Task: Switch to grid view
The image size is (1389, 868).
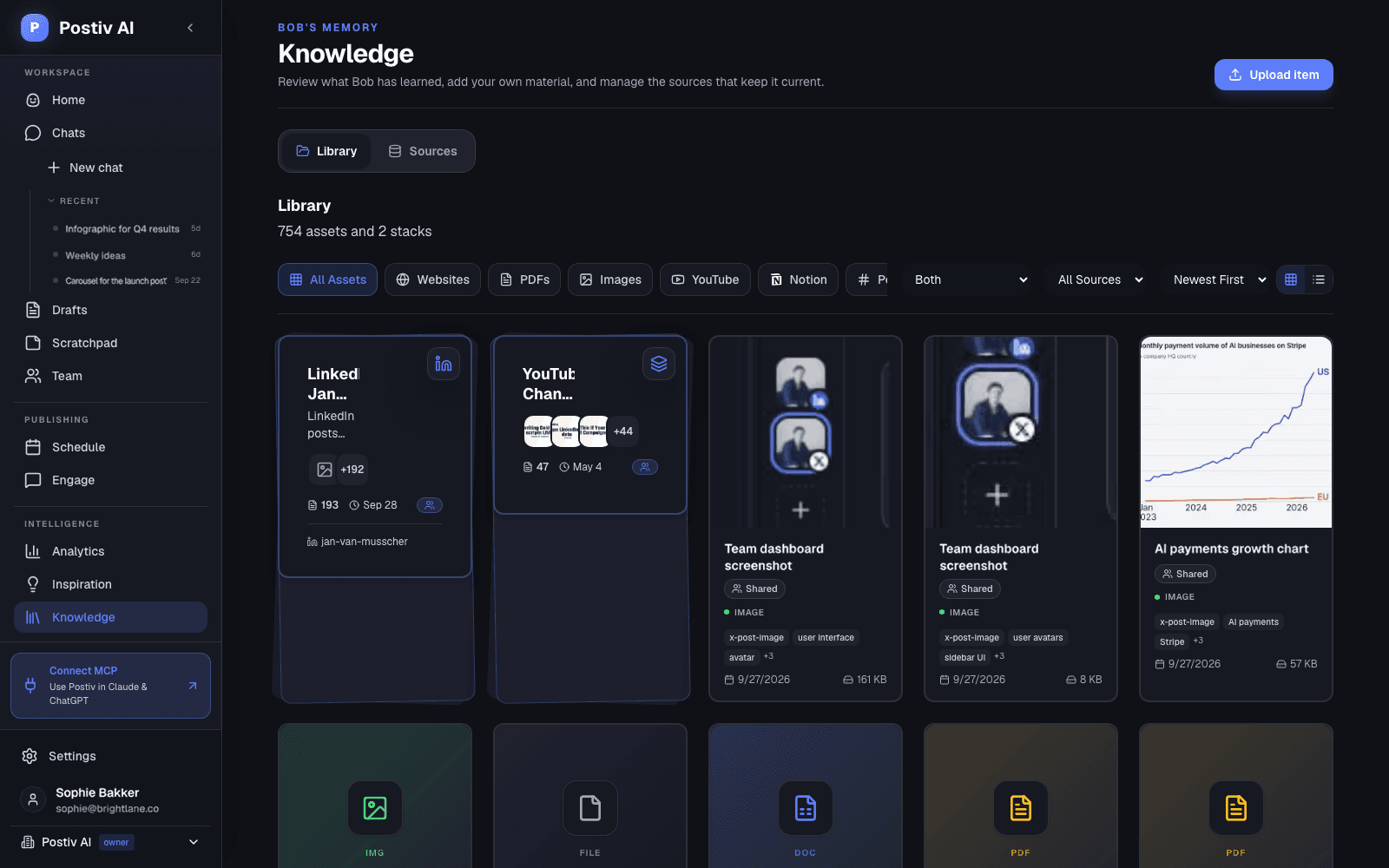Action: click(x=1291, y=279)
